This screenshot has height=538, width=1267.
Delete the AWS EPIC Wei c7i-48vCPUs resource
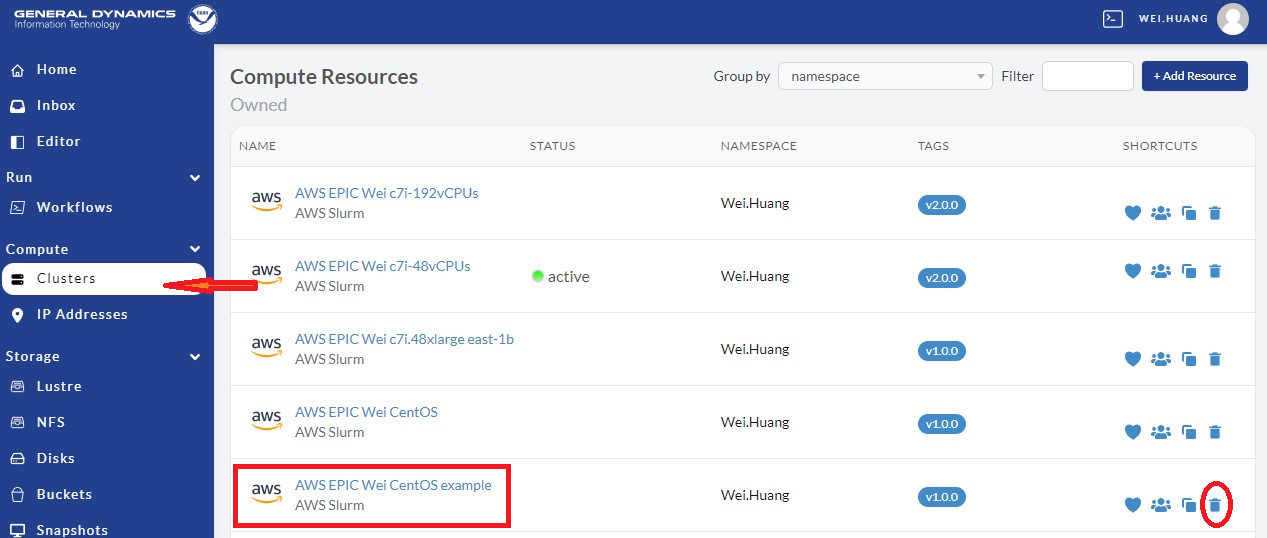point(1215,271)
